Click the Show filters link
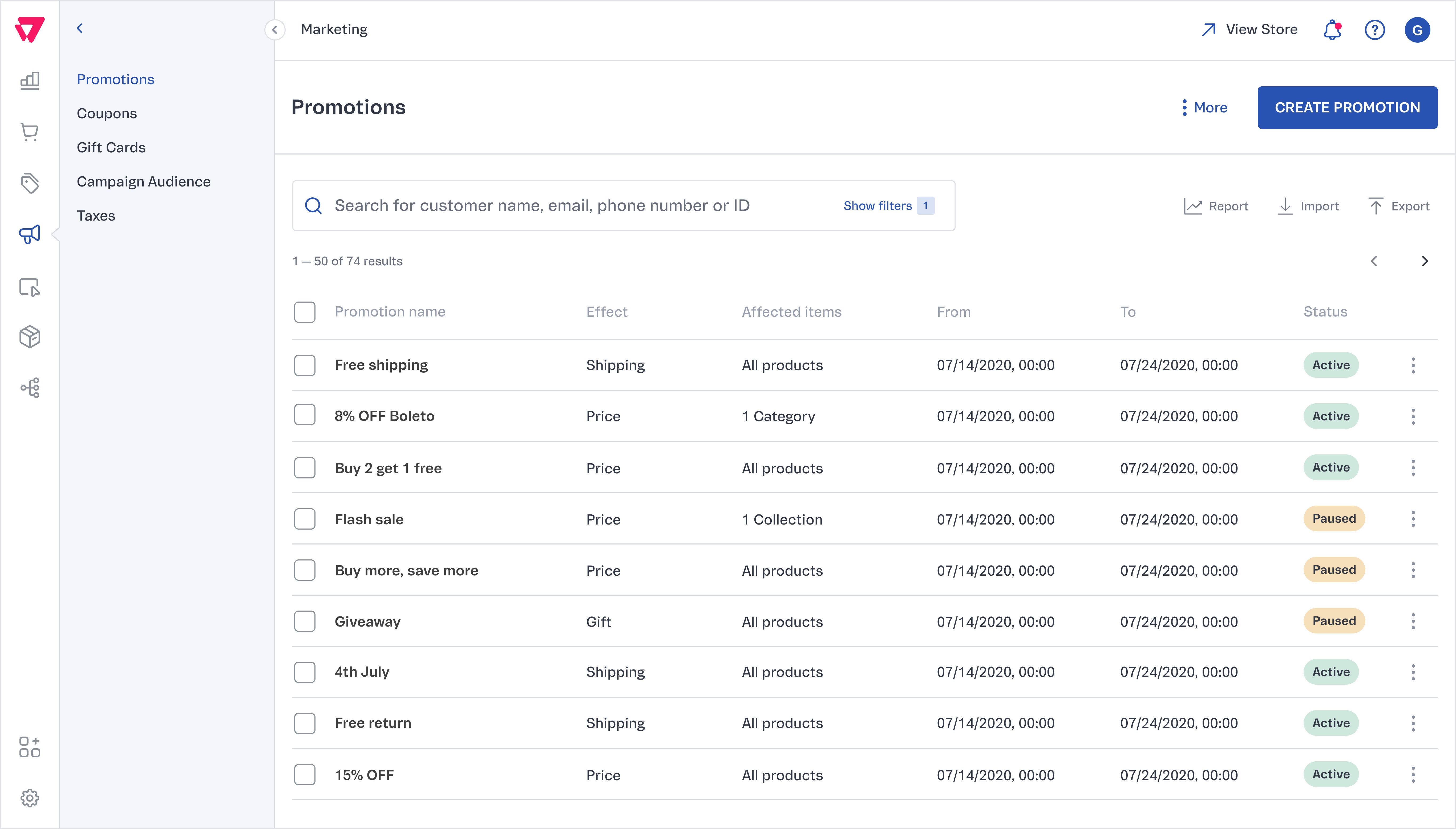This screenshot has width=1456, height=829. 877,206
